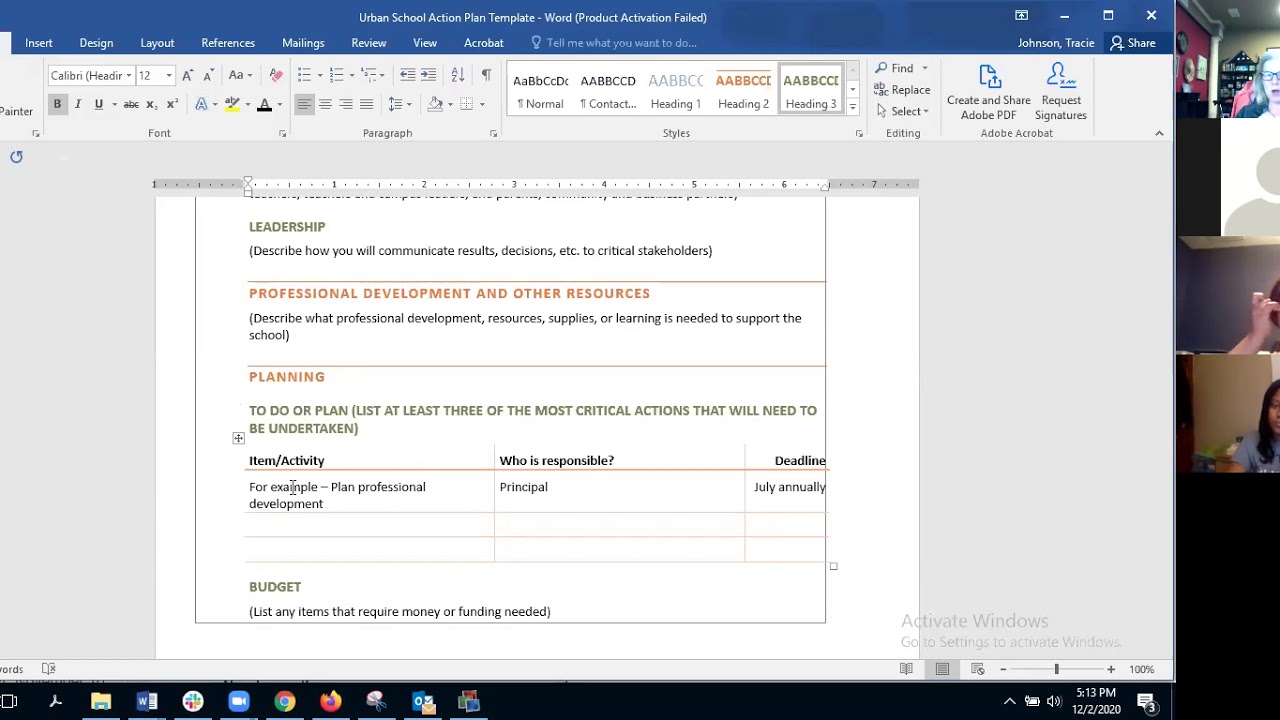
Task: Click the Tell me what you want to do box
Action: [613, 43]
